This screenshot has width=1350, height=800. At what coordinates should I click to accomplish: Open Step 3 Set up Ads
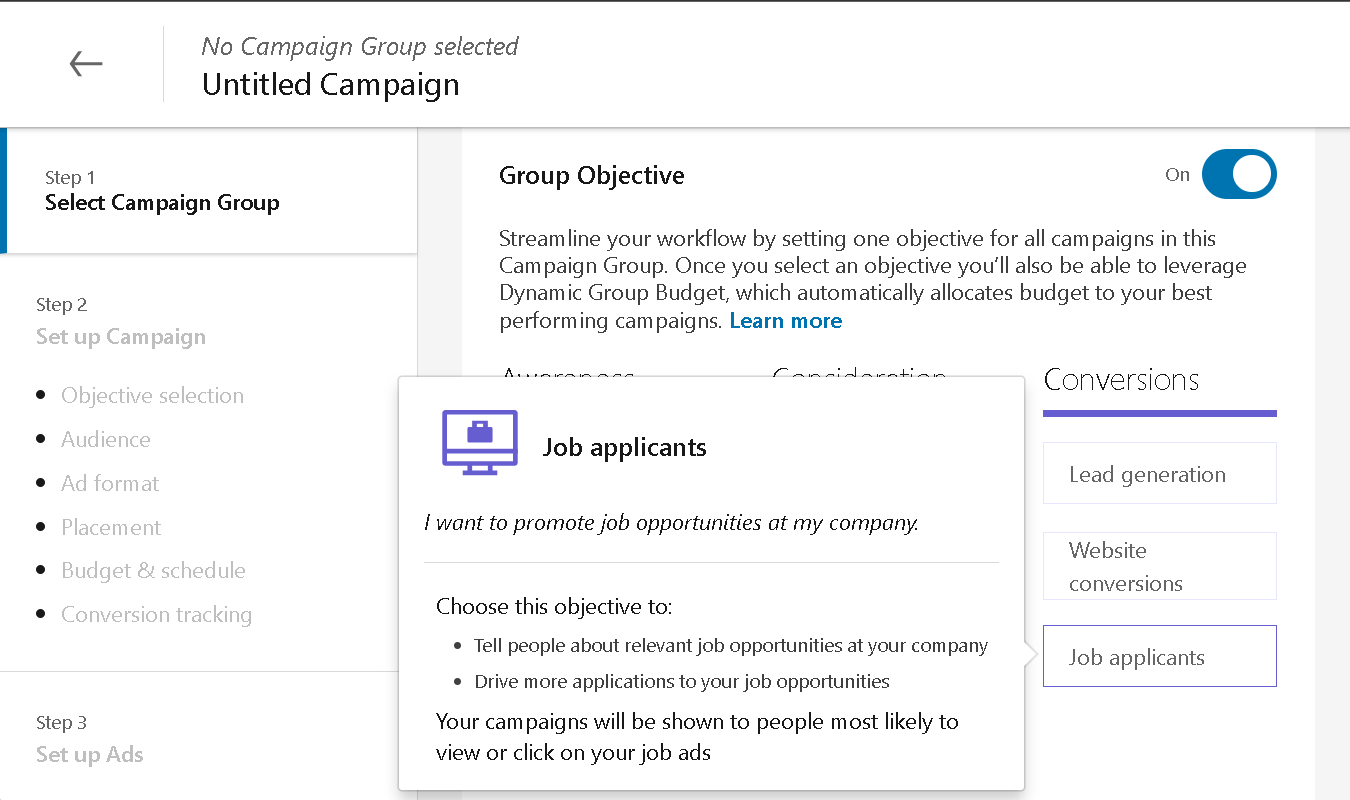(89, 754)
